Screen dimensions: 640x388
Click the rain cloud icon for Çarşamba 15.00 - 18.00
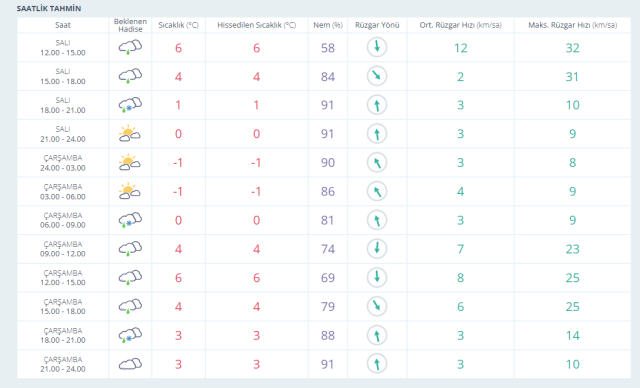click(130, 306)
